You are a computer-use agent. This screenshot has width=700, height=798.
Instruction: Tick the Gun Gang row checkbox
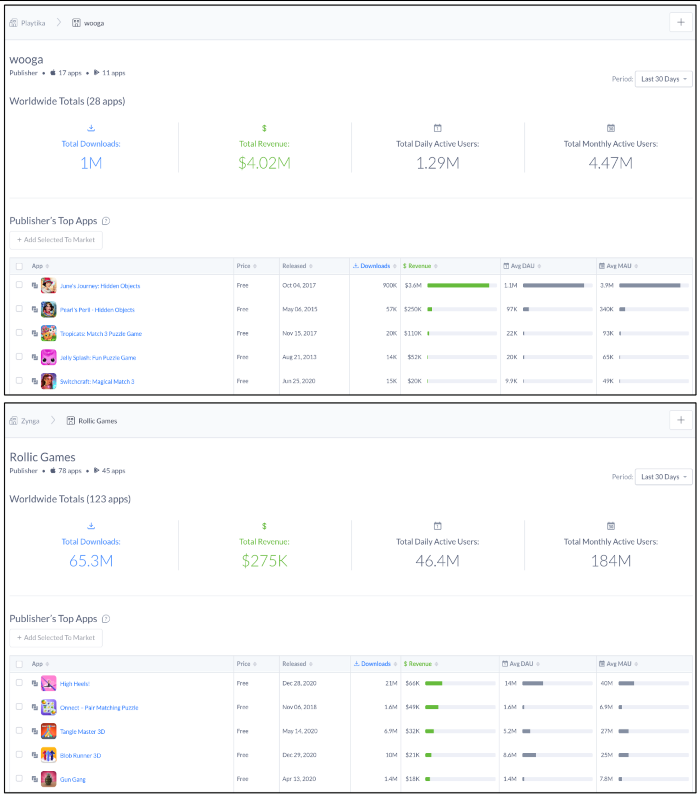(19, 779)
